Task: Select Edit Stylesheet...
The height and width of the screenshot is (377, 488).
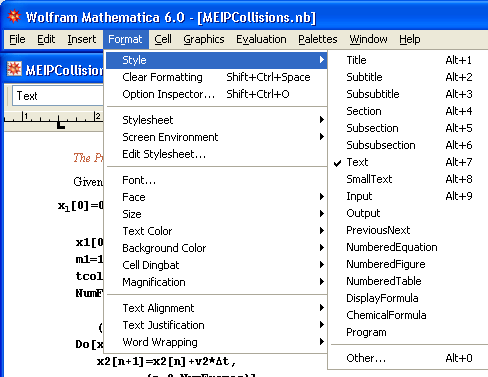Action: point(216,154)
